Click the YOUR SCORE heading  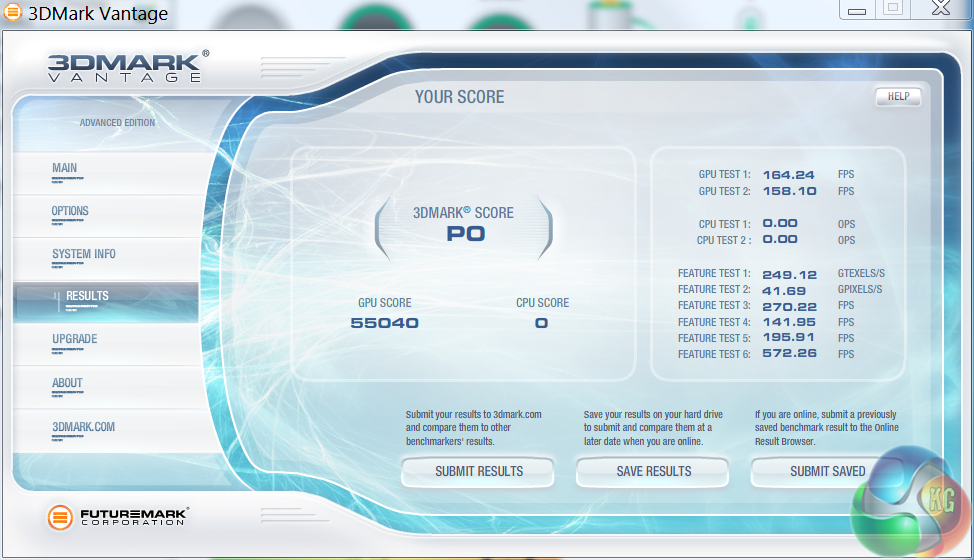tap(460, 97)
